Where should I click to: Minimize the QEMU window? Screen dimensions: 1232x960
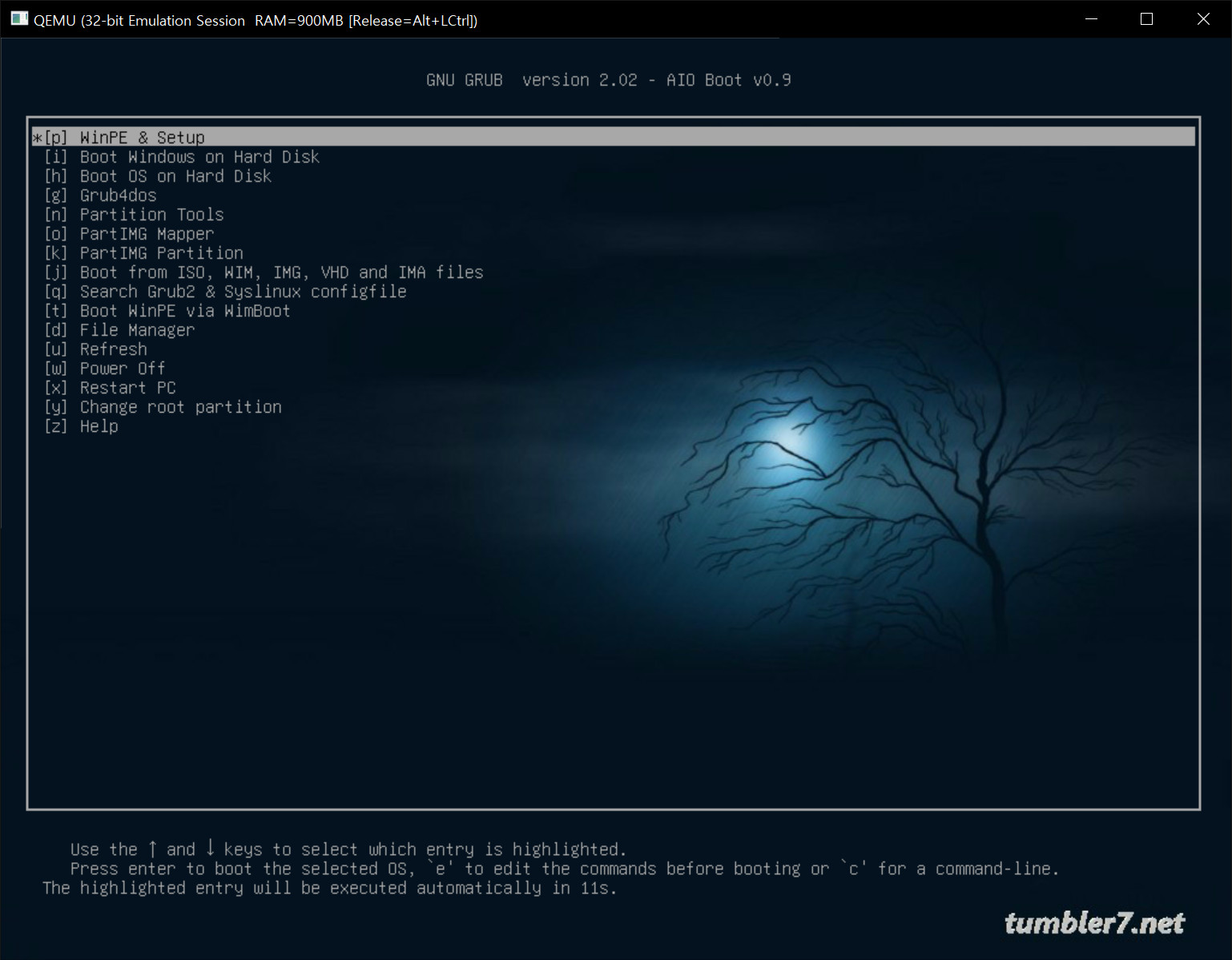1091,19
